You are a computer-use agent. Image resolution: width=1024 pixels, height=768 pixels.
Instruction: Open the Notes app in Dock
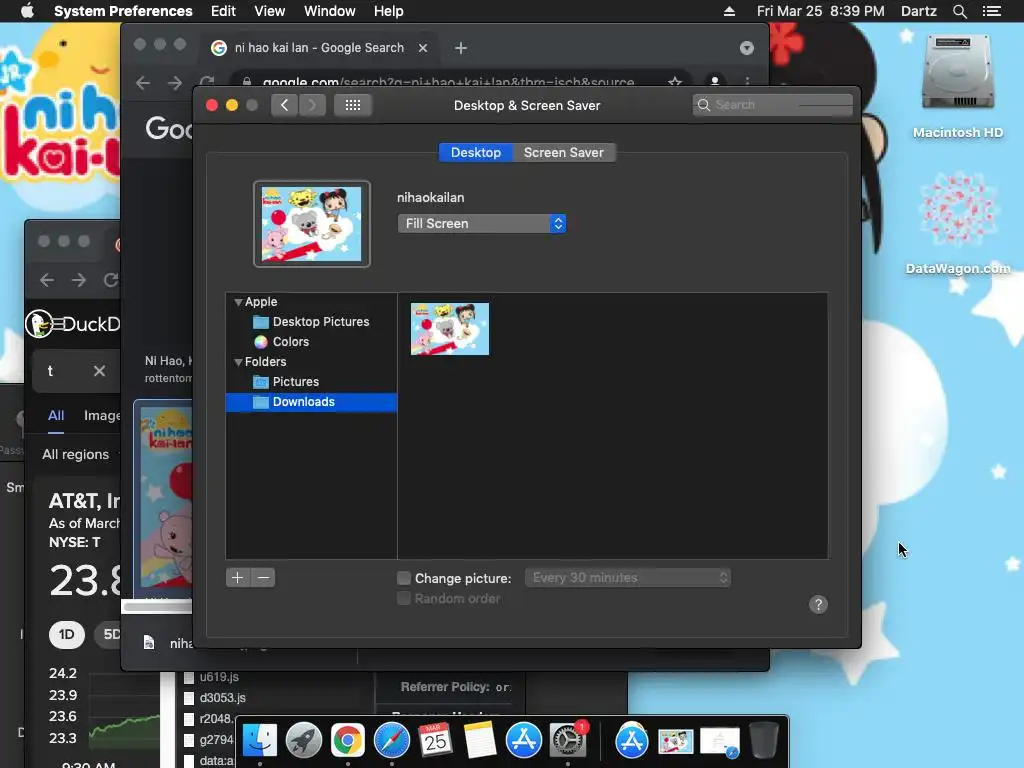pos(480,741)
